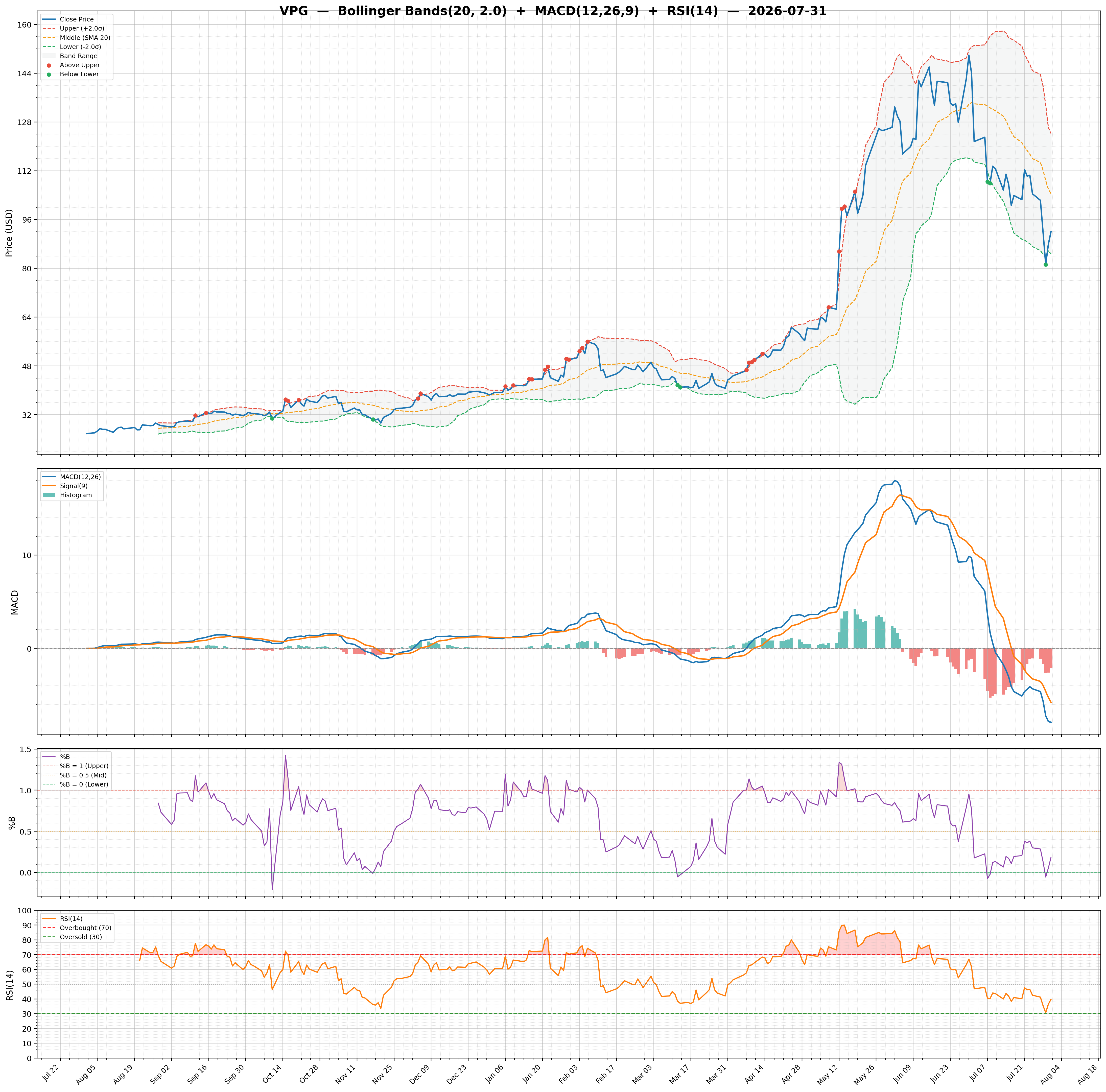Pick the 0.0 tick on the %B axis

coord(26,873)
